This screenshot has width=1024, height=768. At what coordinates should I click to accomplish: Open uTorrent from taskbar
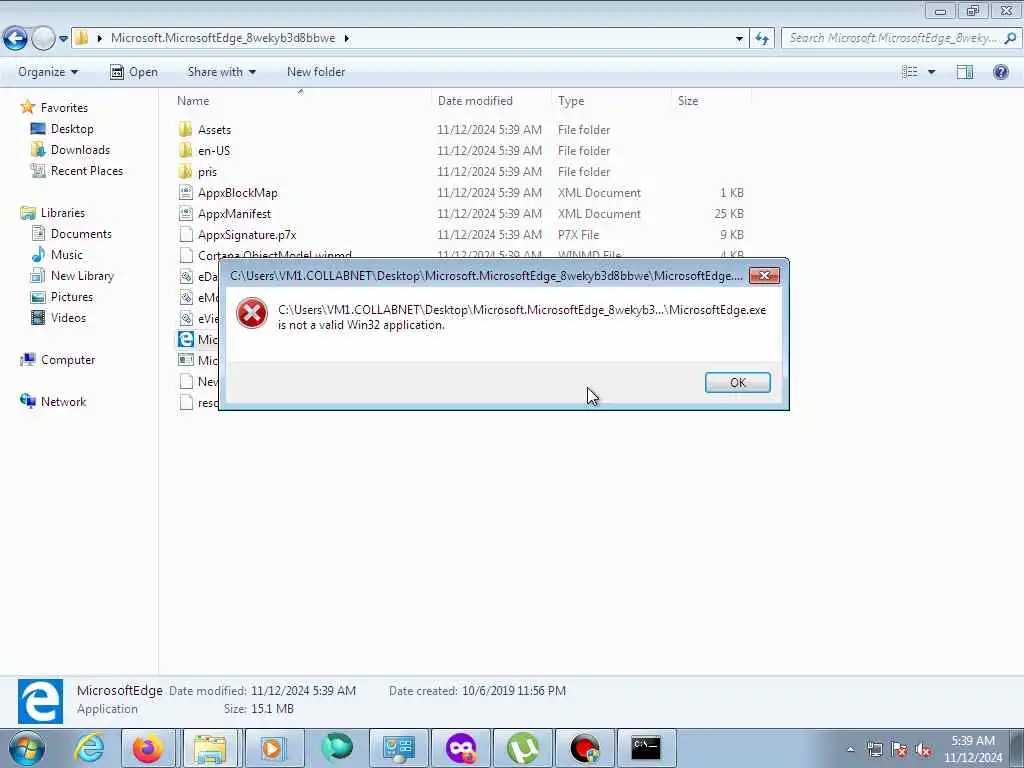pyautogui.click(x=523, y=748)
